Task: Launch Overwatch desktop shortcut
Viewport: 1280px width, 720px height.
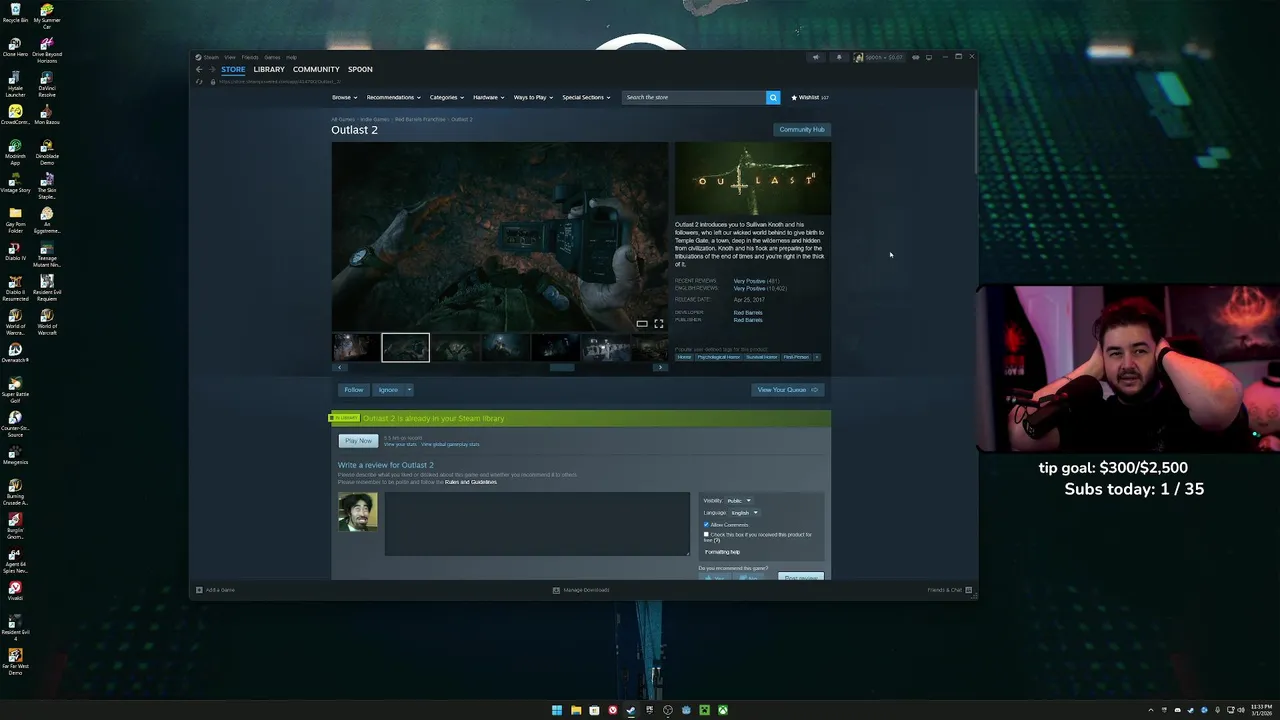Action: tap(15, 353)
